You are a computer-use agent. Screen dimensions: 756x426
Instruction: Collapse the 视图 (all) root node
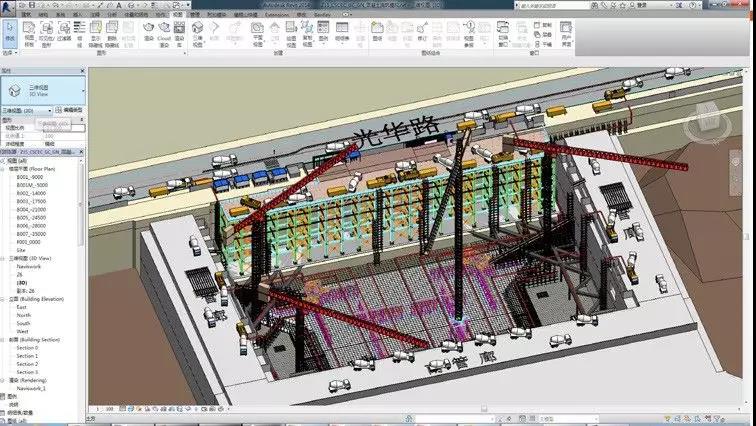[2, 161]
